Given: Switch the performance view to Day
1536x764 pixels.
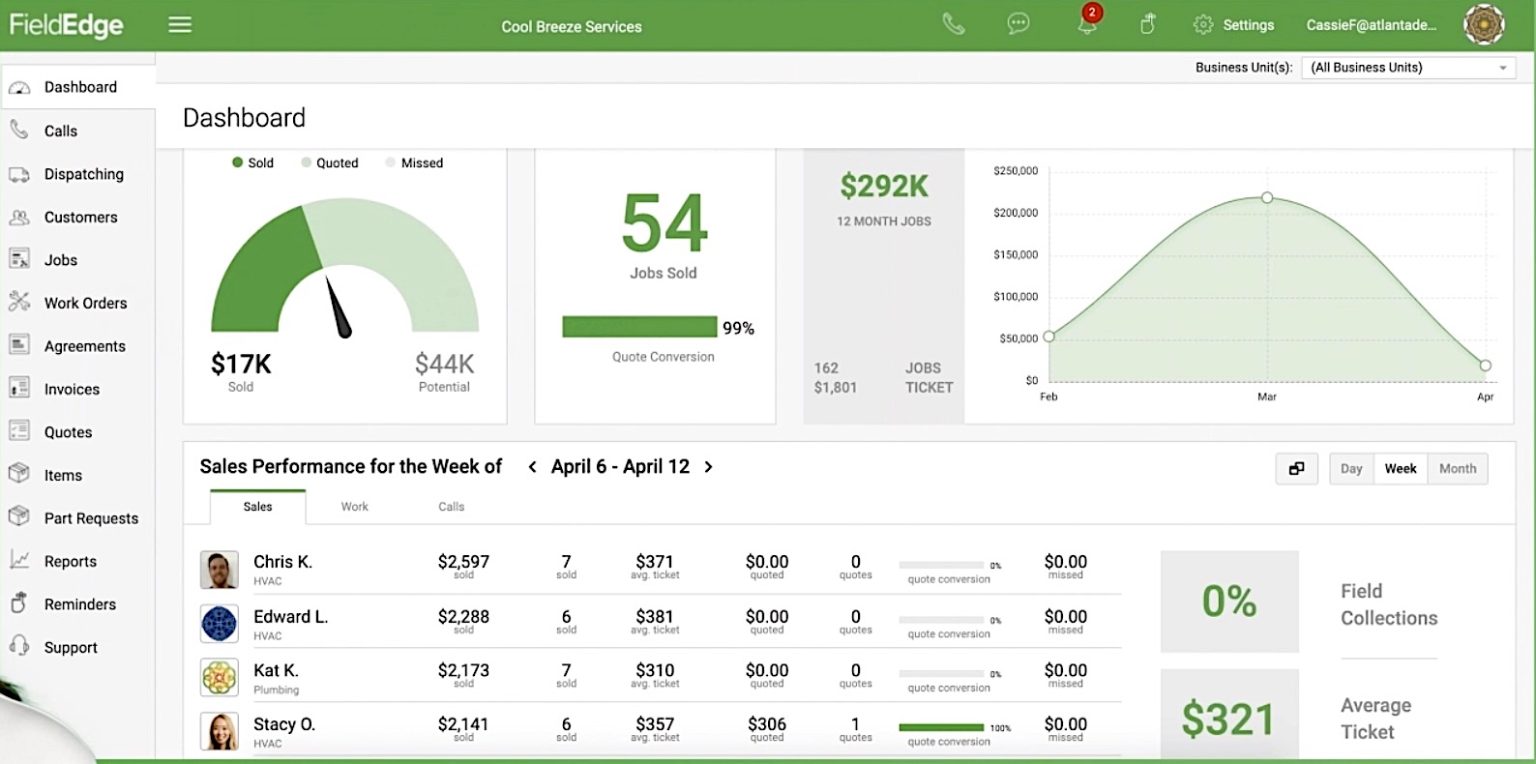Looking at the screenshot, I should click(1351, 468).
